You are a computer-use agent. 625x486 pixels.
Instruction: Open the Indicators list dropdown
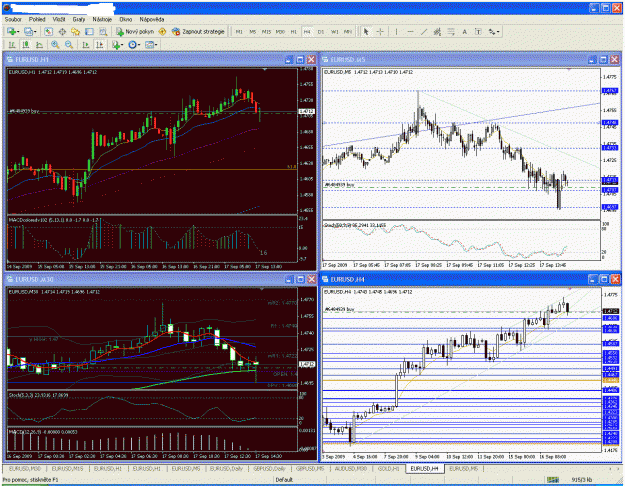[117, 45]
